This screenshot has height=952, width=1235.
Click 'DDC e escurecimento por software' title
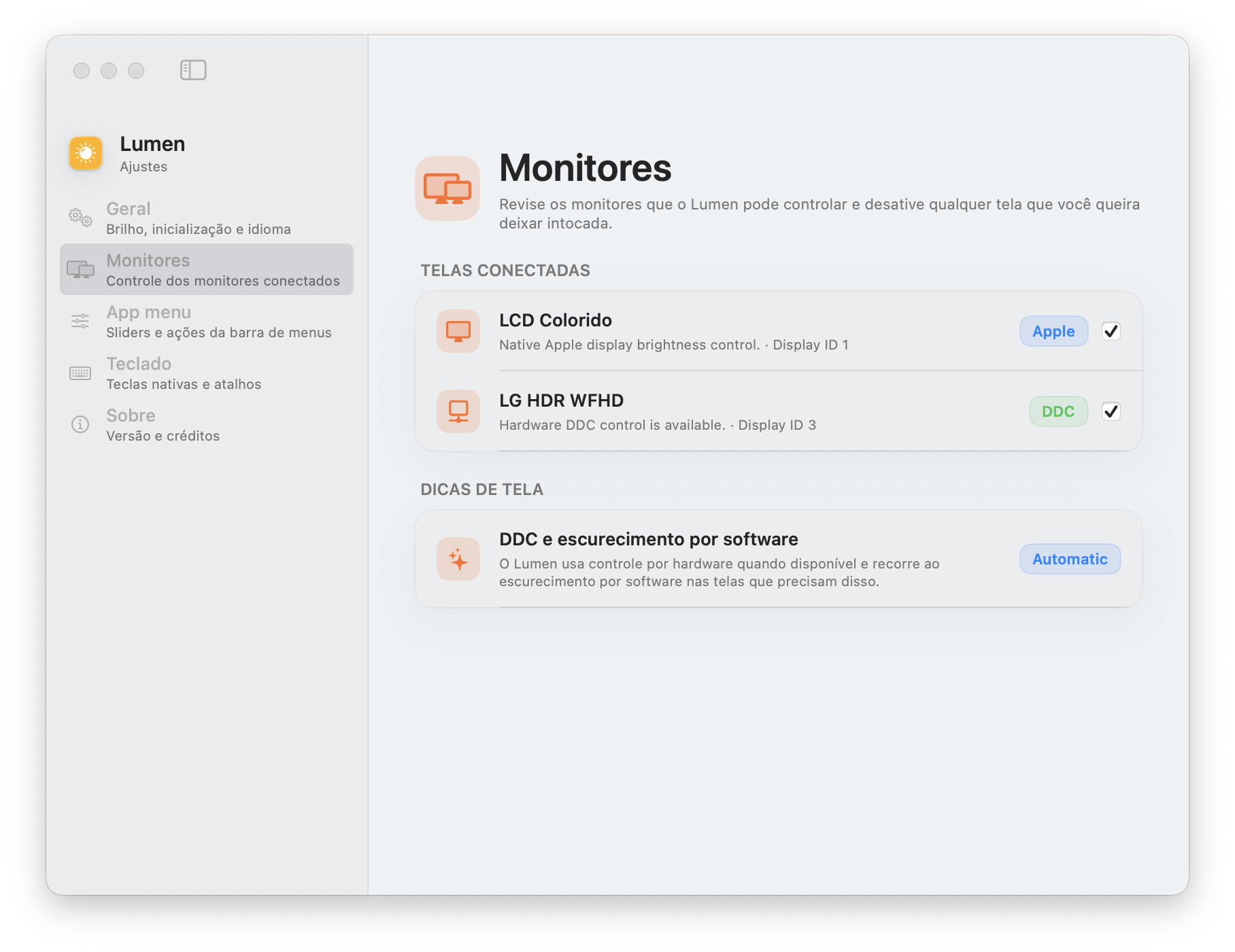click(x=649, y=539)
